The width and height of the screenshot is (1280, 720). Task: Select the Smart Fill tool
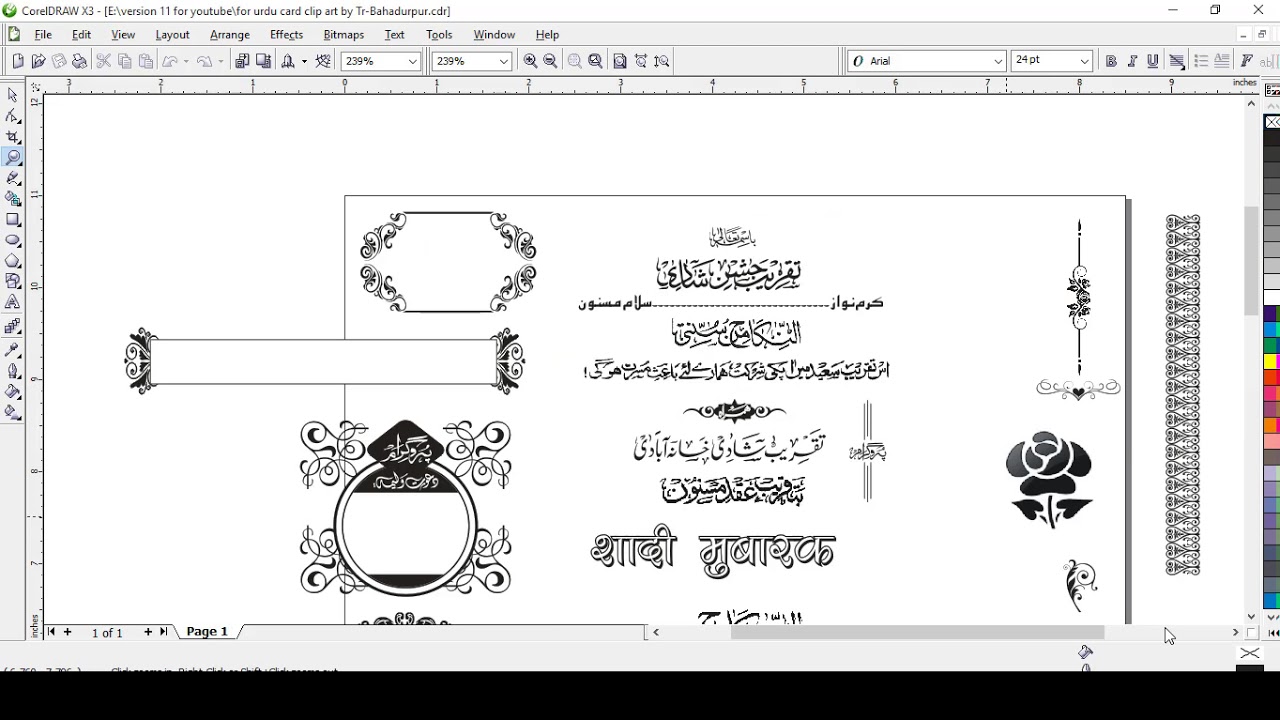(x=13, y=199)
